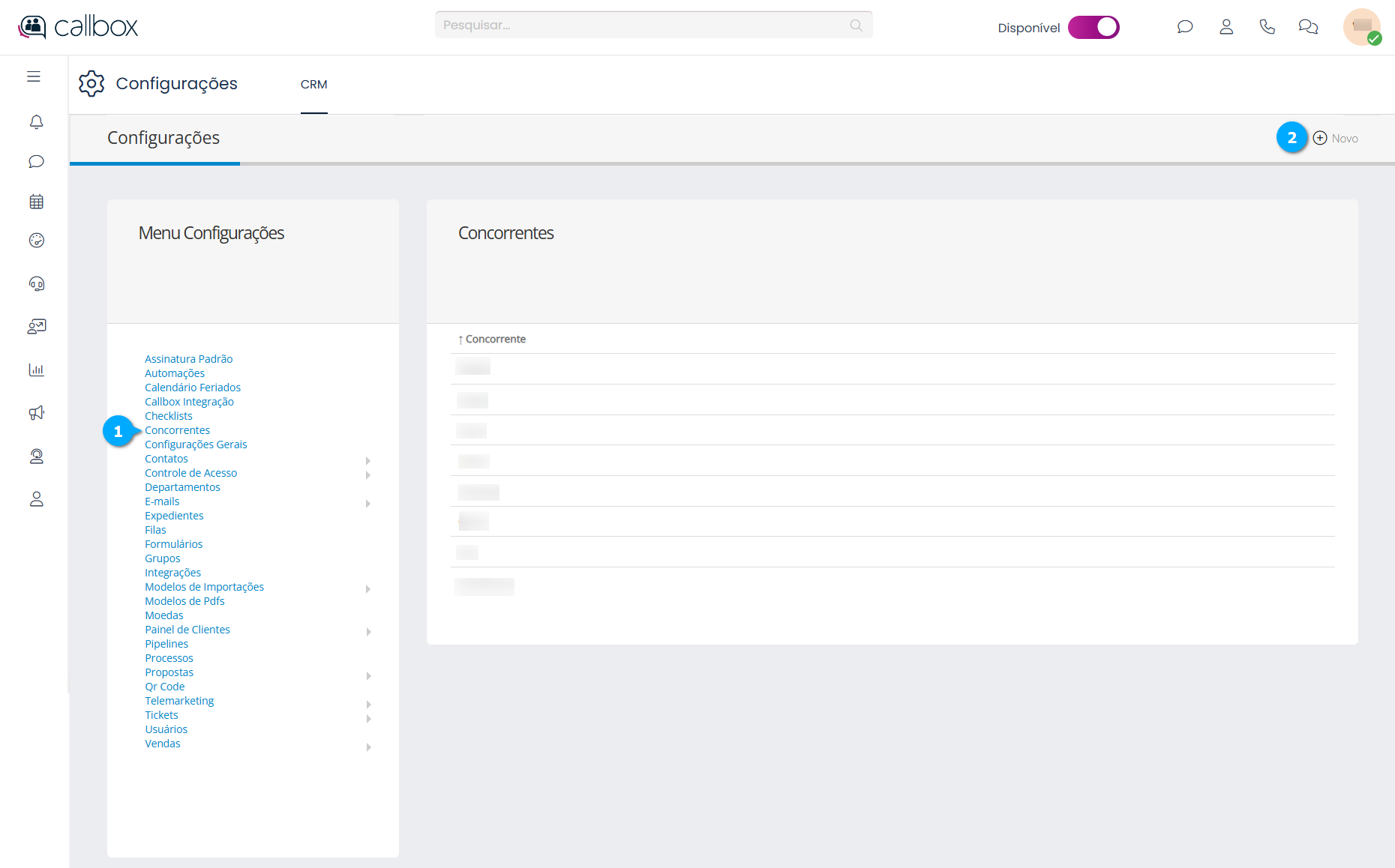Open the hamburger menu in sidebar
1395x868 pixels.
tap(34, 76)
